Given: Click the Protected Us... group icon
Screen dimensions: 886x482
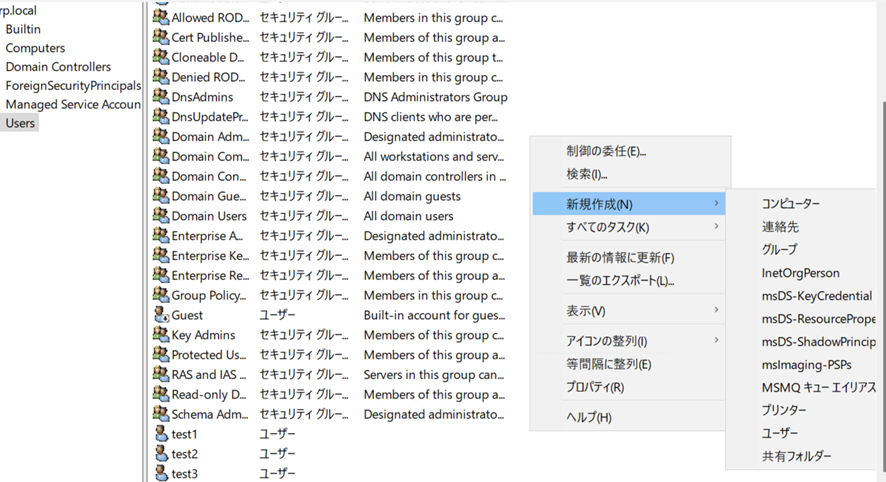Looking at the screenshot, I should pyautogui.click(x=161, y=354).
